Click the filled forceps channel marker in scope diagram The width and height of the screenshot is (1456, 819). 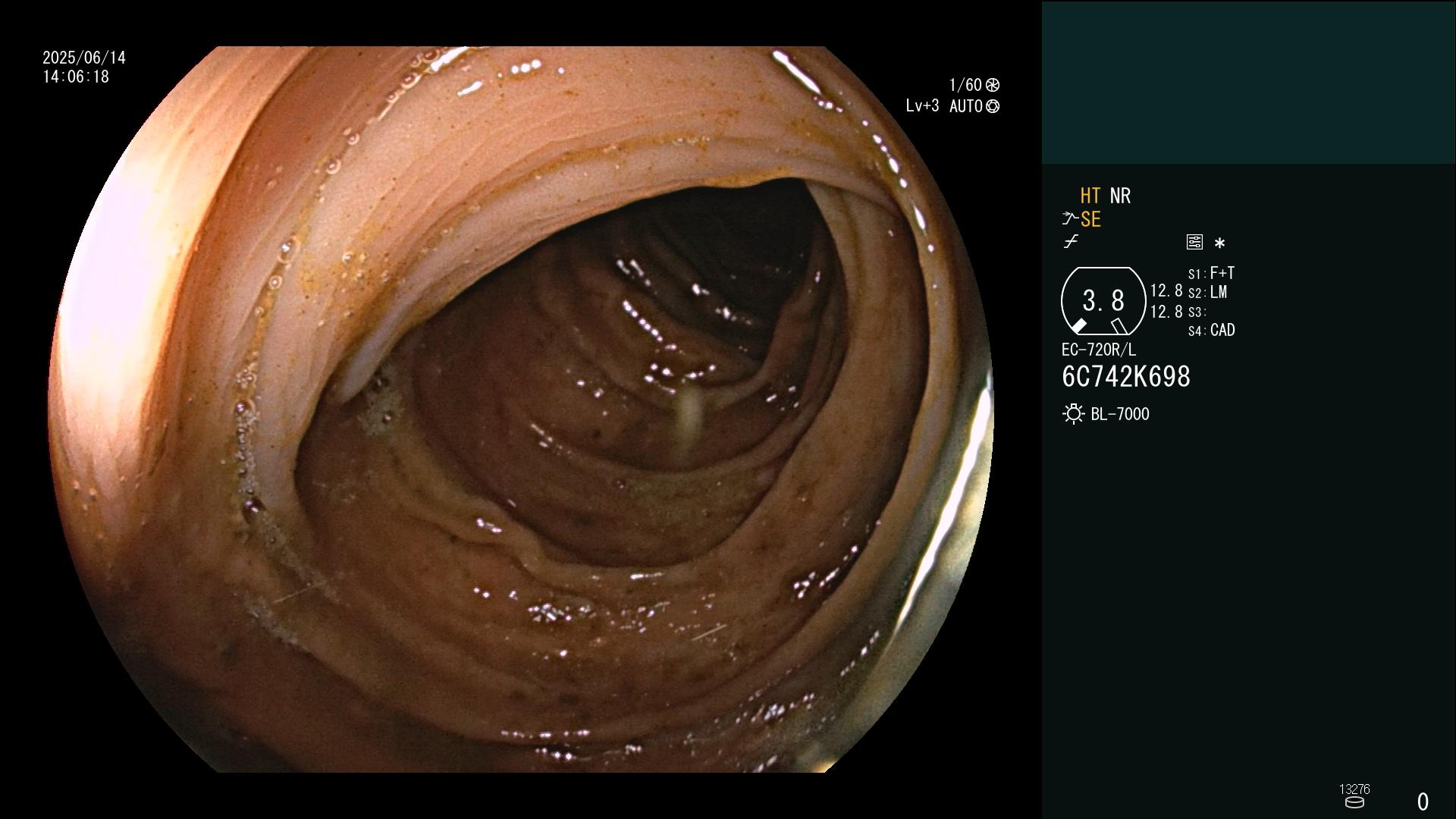click(1078, 325)
